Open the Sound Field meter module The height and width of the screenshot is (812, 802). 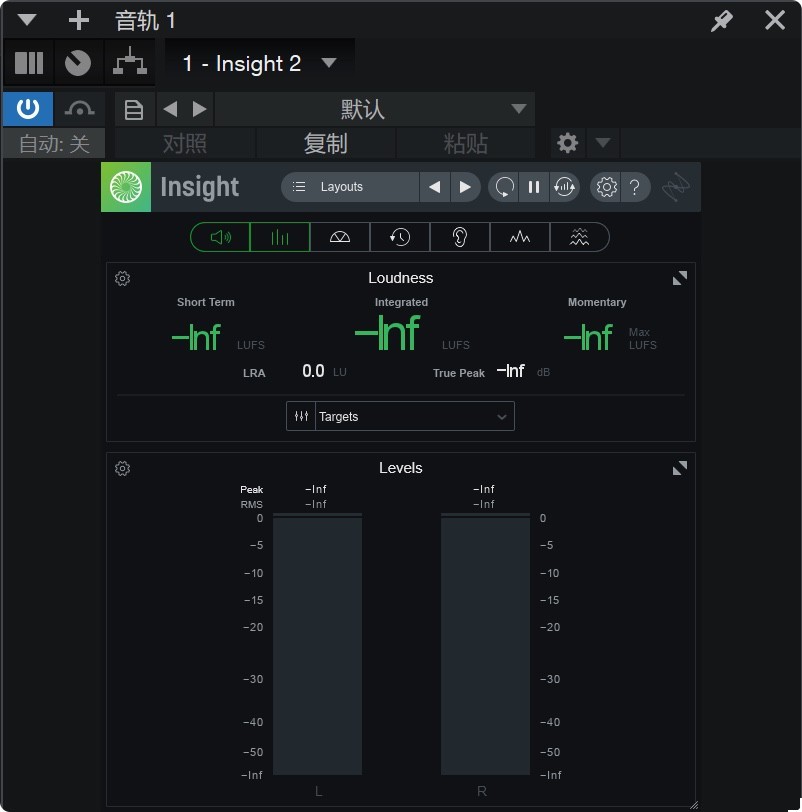tap(339, 237)
